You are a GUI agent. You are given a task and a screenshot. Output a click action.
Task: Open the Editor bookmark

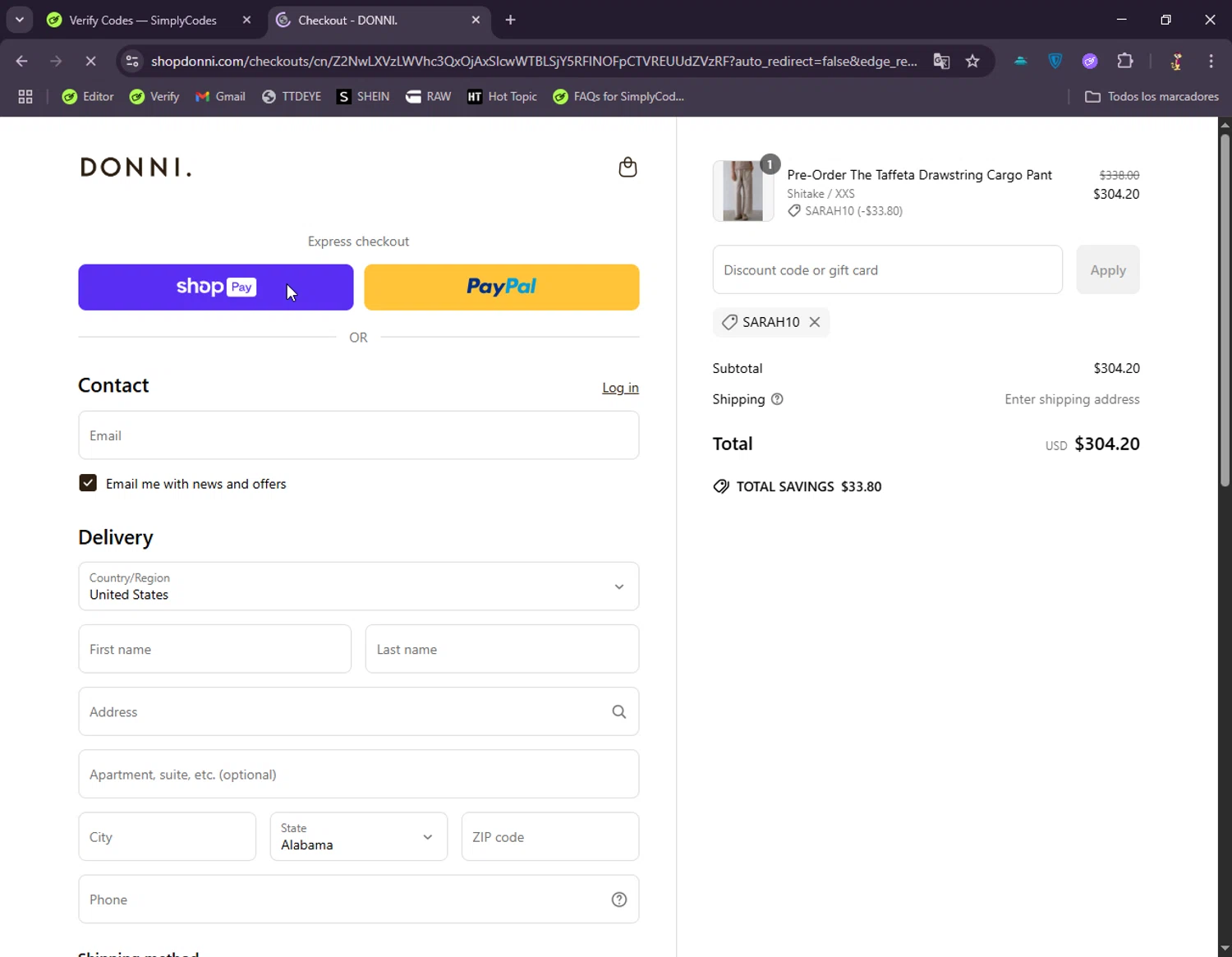88,97
